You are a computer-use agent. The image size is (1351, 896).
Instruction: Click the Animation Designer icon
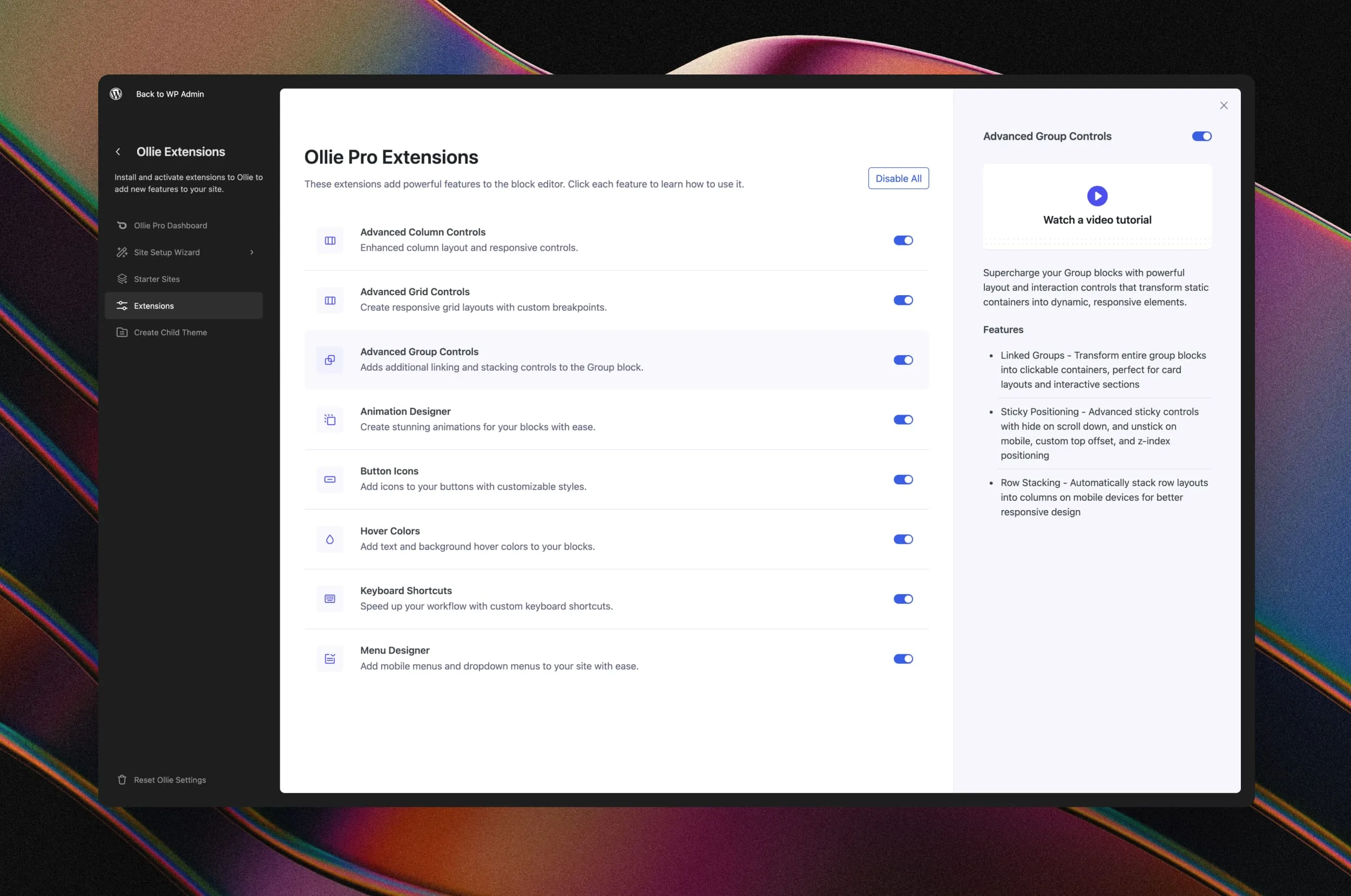point(330,419)
